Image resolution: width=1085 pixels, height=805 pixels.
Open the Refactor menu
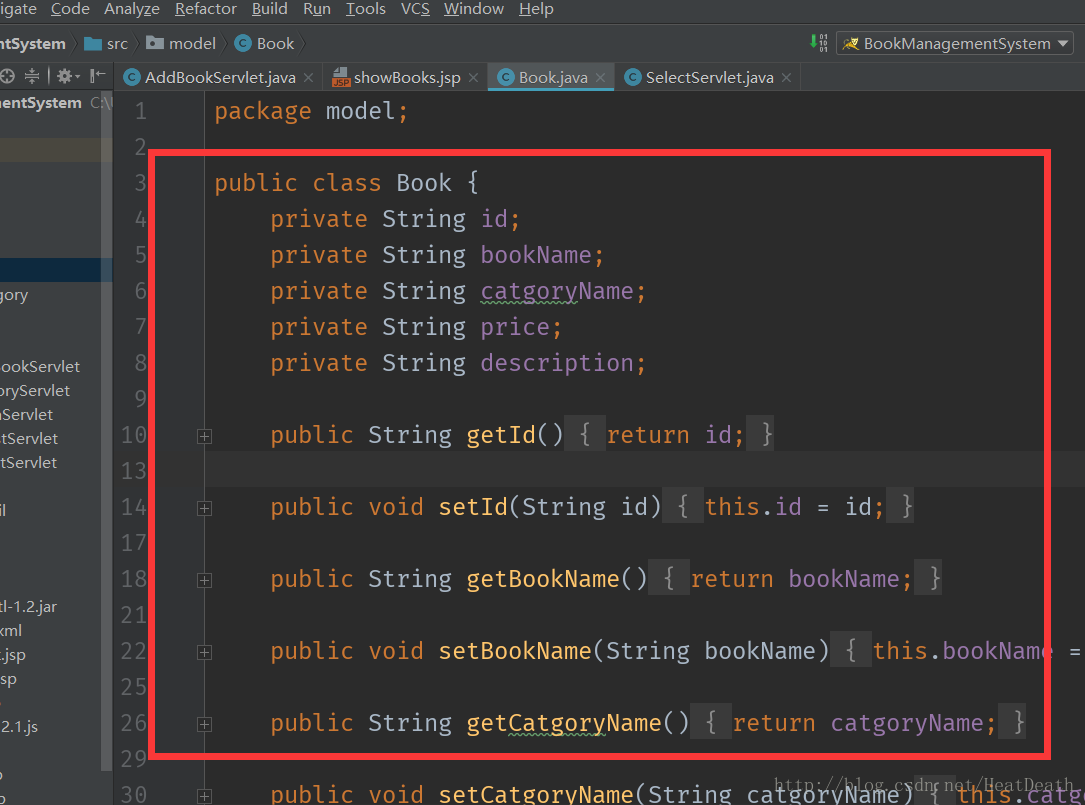[x=206, y=9]
